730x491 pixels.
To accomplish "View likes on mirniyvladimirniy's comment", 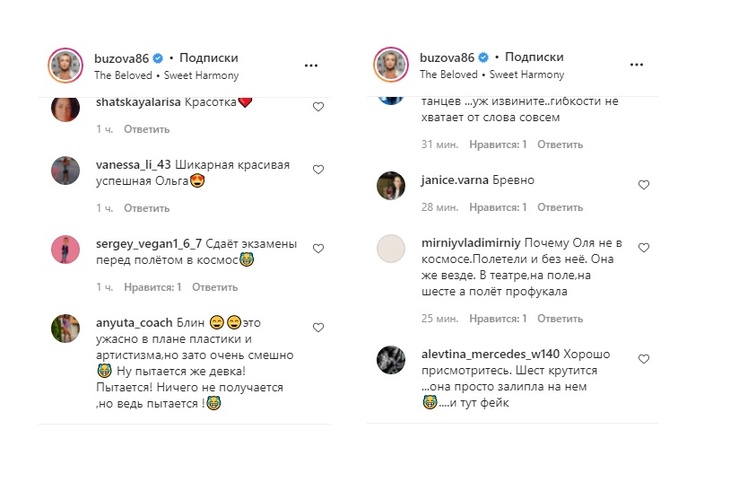I will pos(498,319).
